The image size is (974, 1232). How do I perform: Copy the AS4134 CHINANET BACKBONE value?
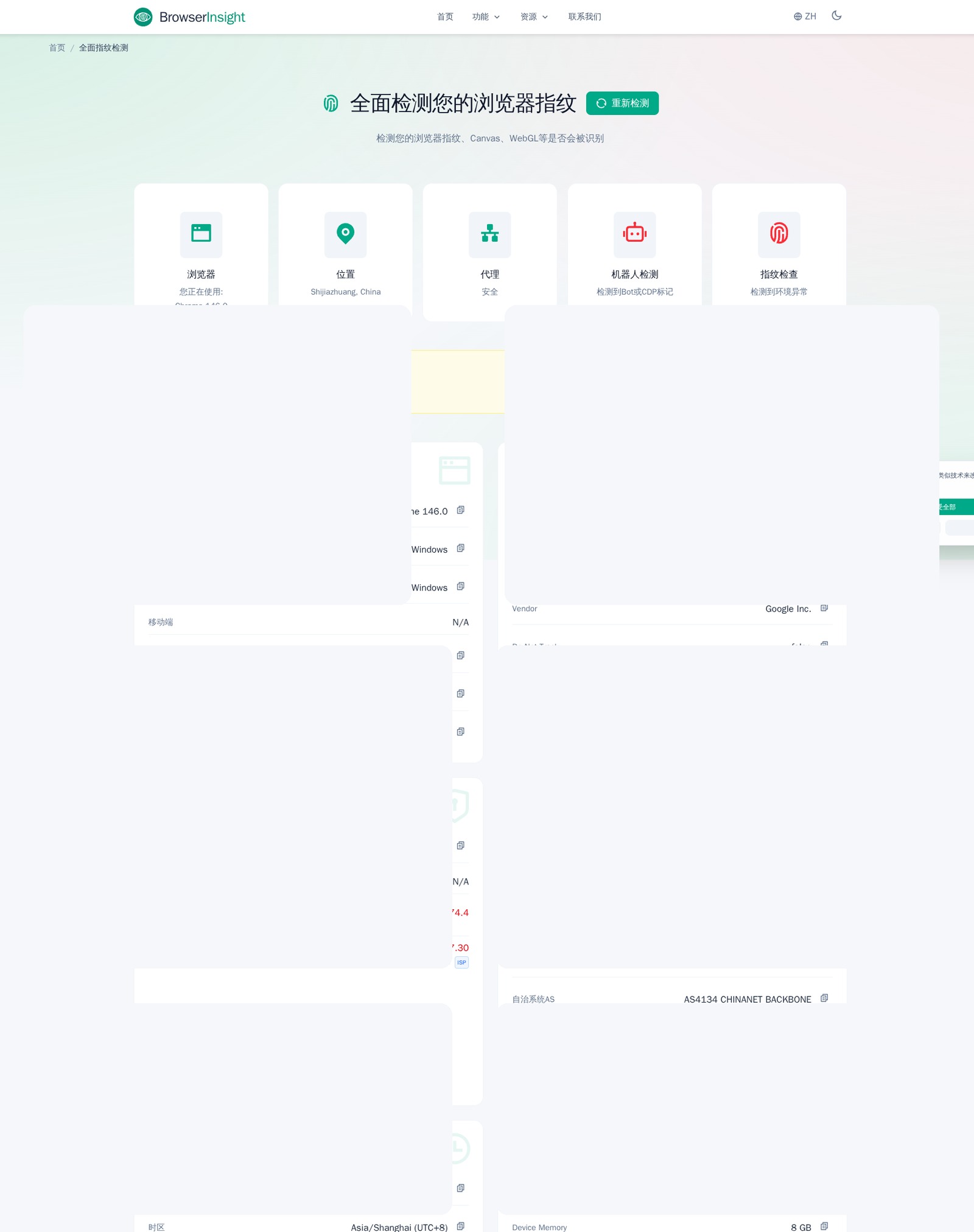[824, 998]
